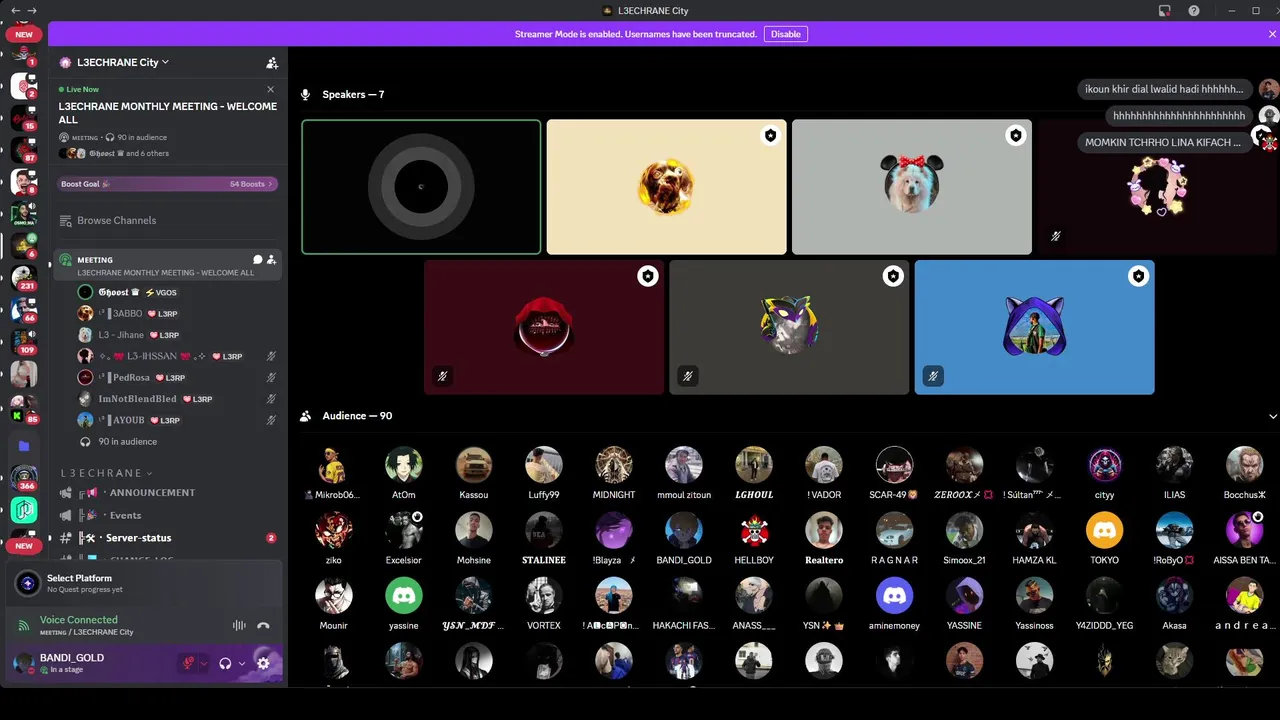Image resolution: width=1280 pixels, height=720 pixels.
Task: Click moderator badge on dark red speaker tile
Action: pyautogui.click(x=648, y=276)
